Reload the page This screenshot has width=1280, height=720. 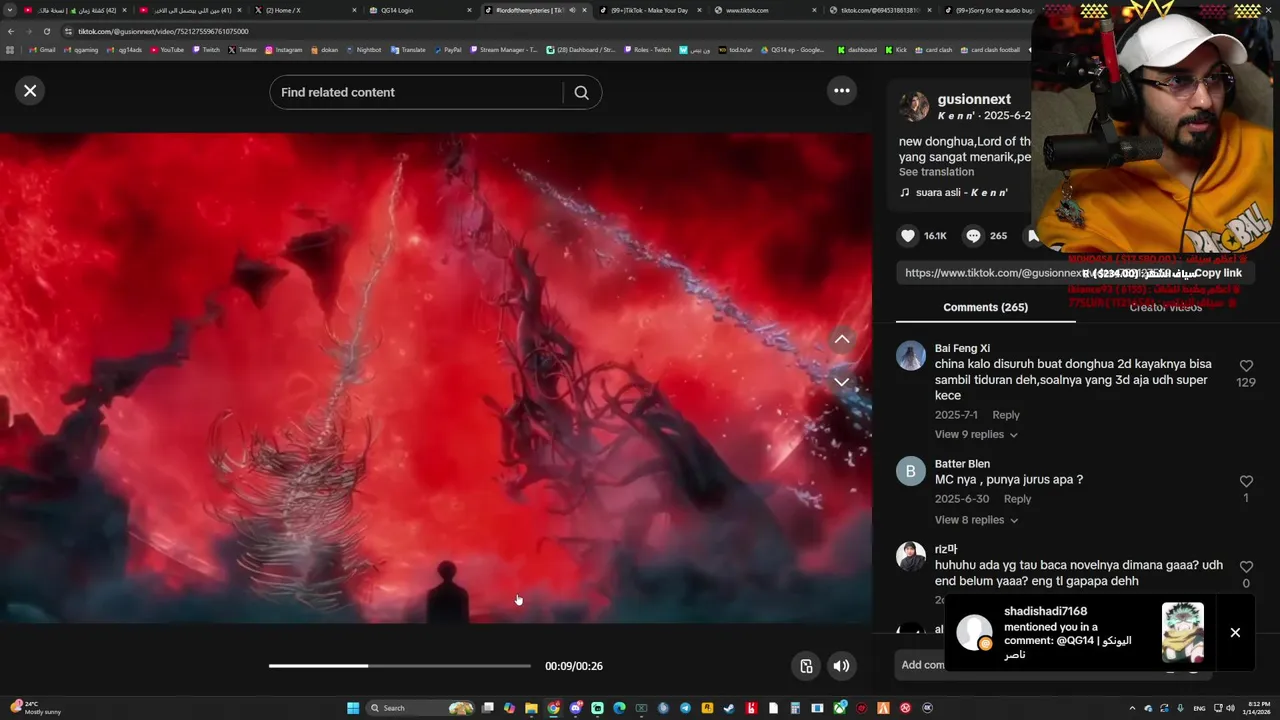pyautogui.click(x=46, y=31)
